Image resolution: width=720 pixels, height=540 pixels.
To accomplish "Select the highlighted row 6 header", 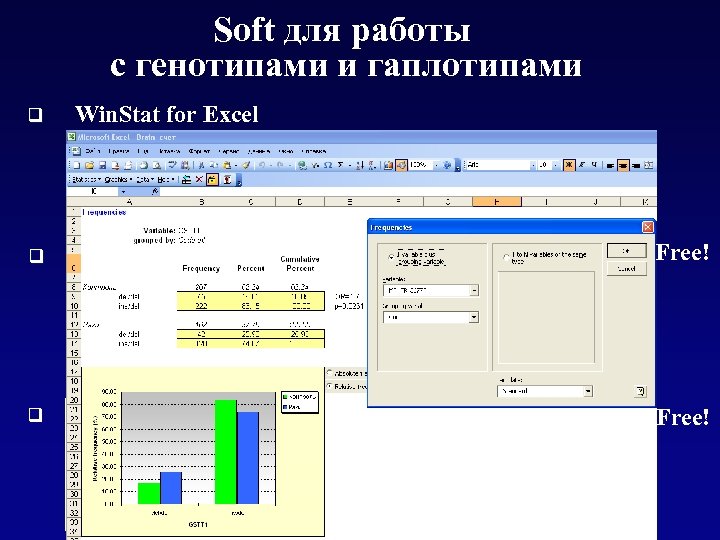I will 74,264.
